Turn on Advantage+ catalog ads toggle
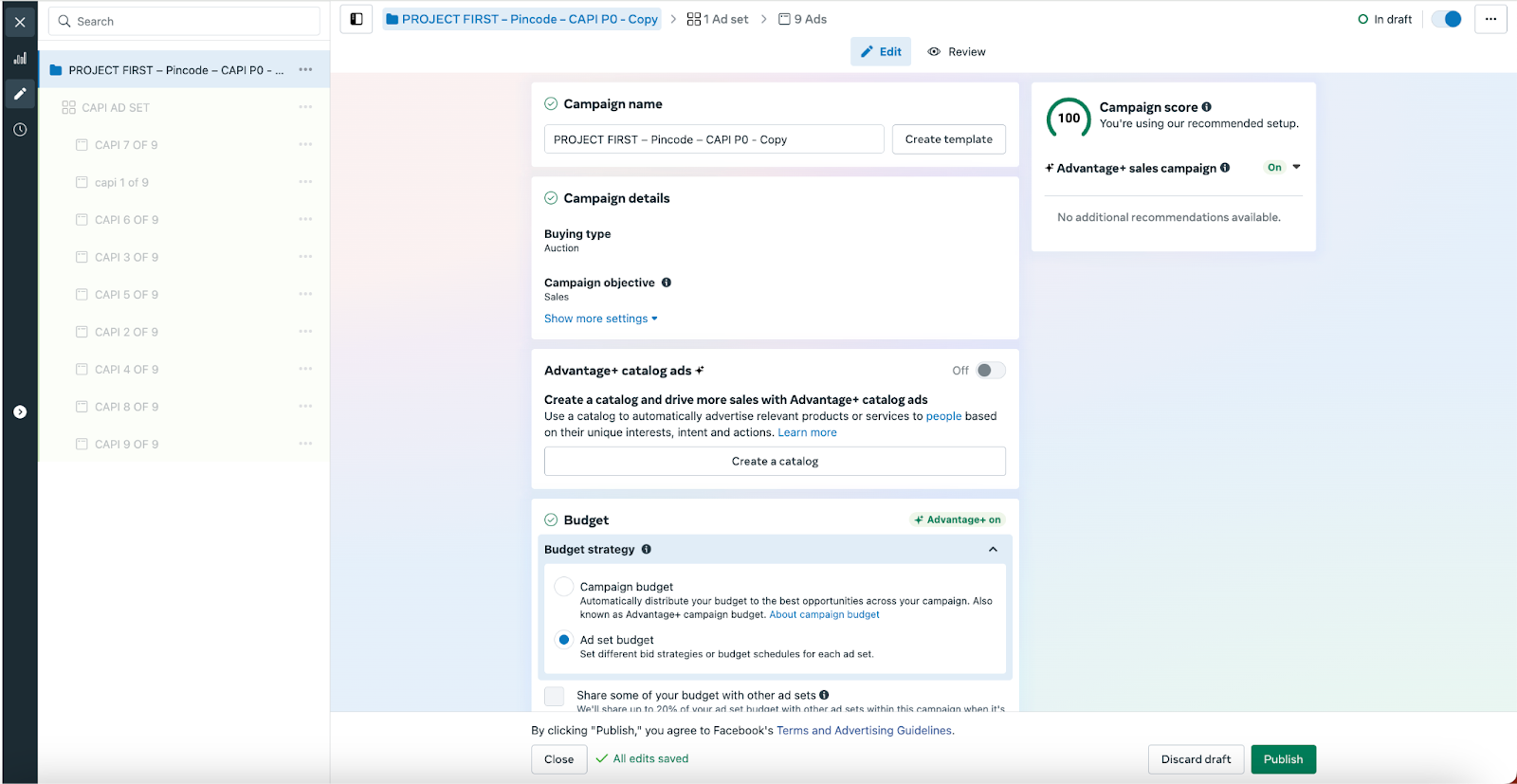The width and height of the screenshot is (1517, 784). tap(990, 371)
